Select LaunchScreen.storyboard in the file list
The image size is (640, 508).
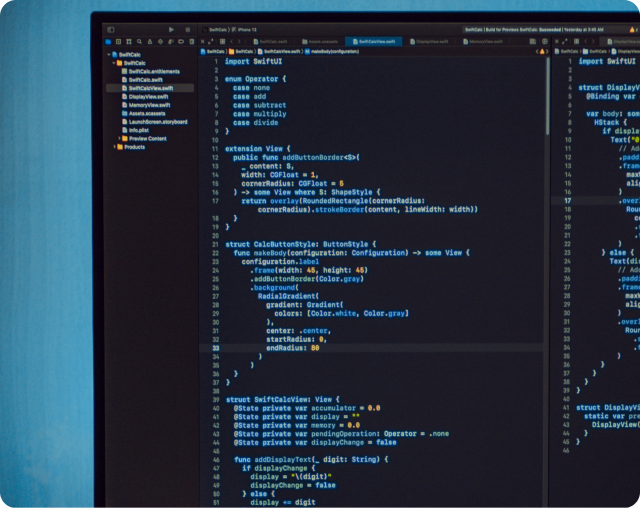tap(158, 122)
